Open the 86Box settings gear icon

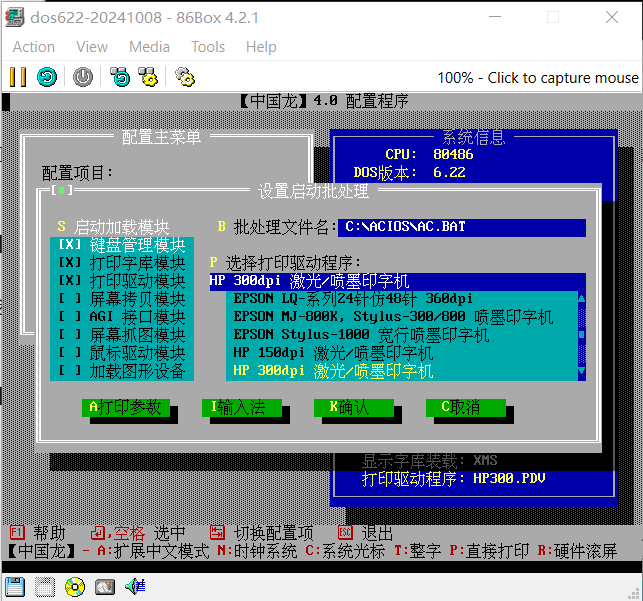tap(184, 77)
